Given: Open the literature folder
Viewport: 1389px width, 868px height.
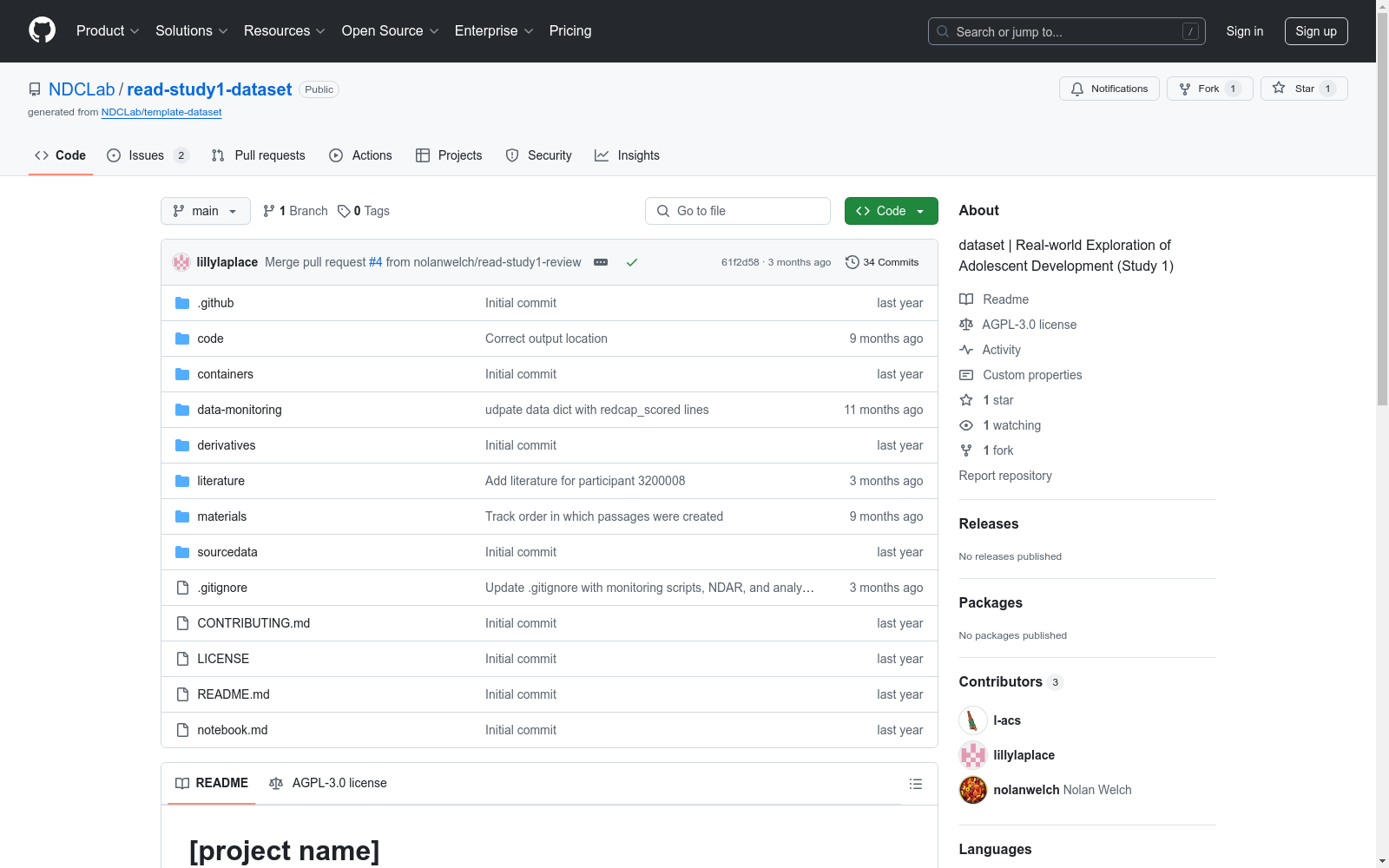Looking at the screenshot, I should point(221,481).
